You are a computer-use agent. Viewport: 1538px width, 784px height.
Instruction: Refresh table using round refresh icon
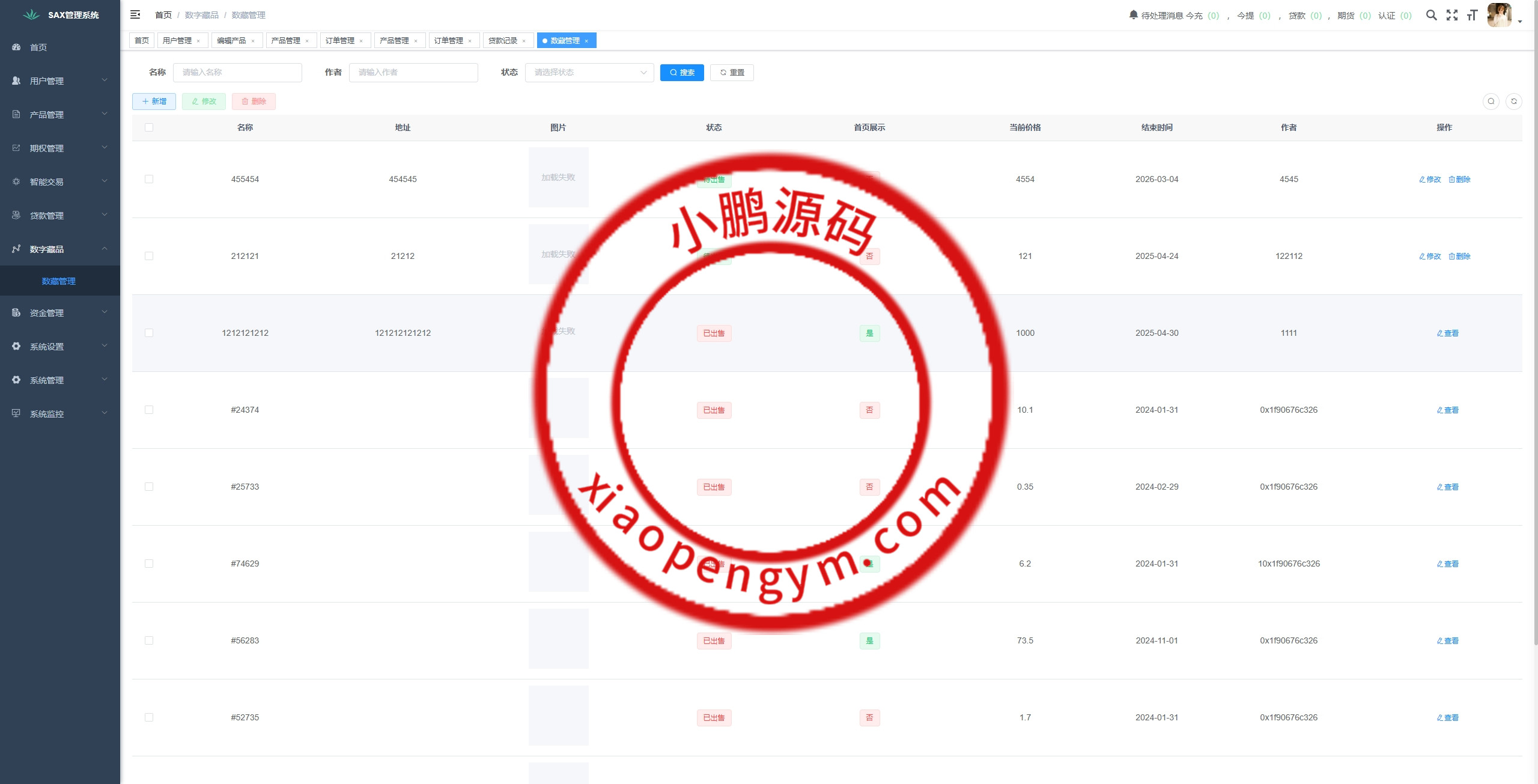pyautogui.click(x=1514, y=102)
